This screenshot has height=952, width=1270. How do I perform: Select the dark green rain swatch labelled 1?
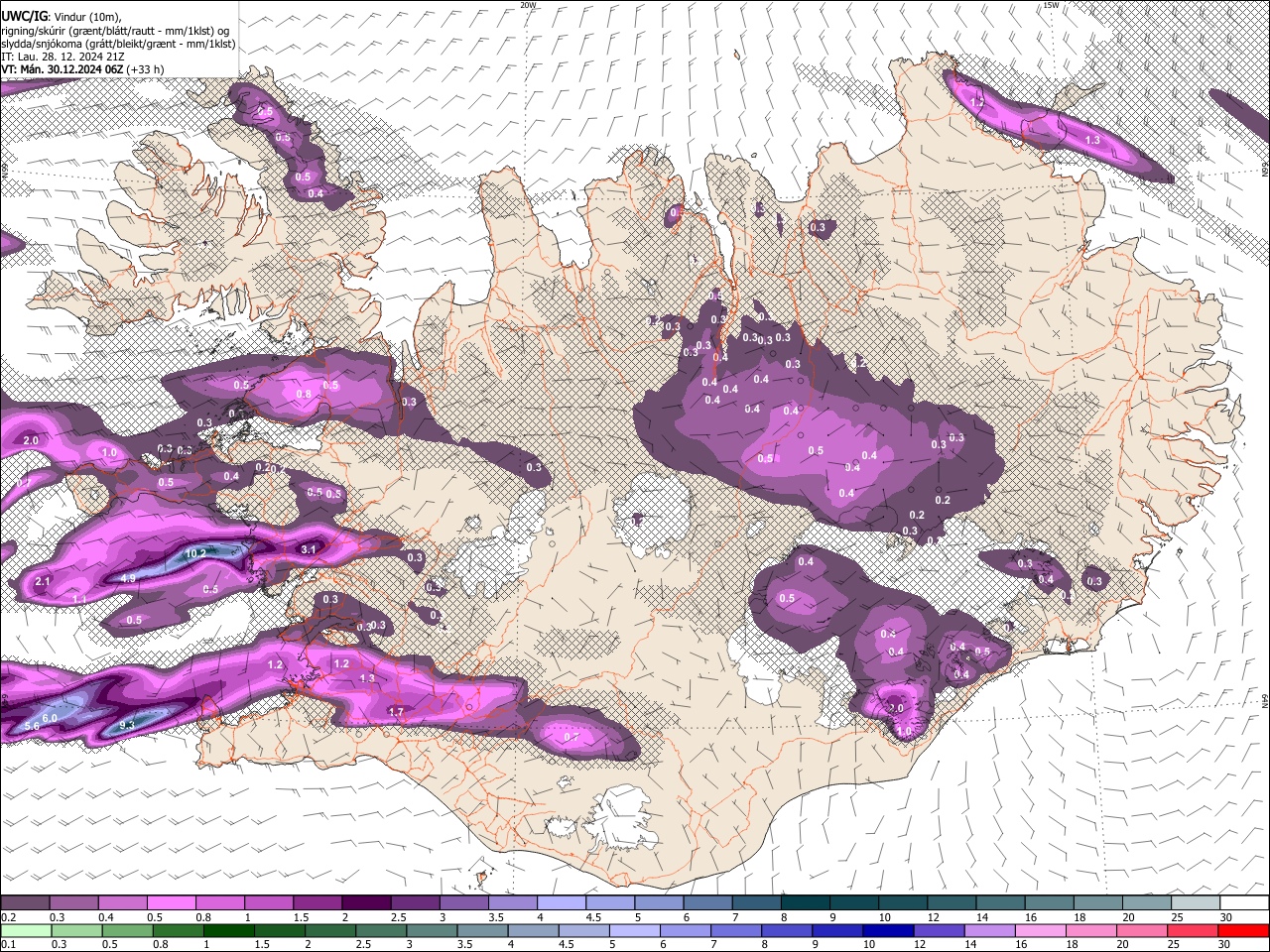pos(229,930)
